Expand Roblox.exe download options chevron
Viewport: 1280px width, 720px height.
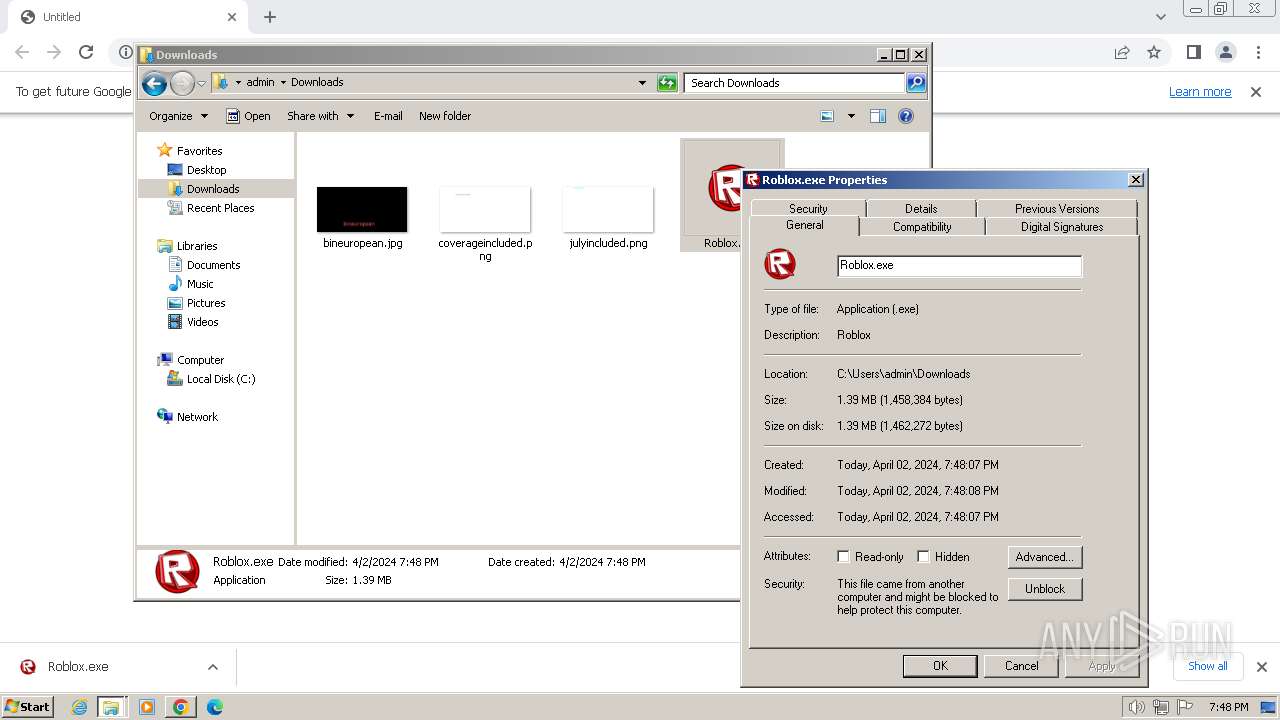(x=212, y=667)
